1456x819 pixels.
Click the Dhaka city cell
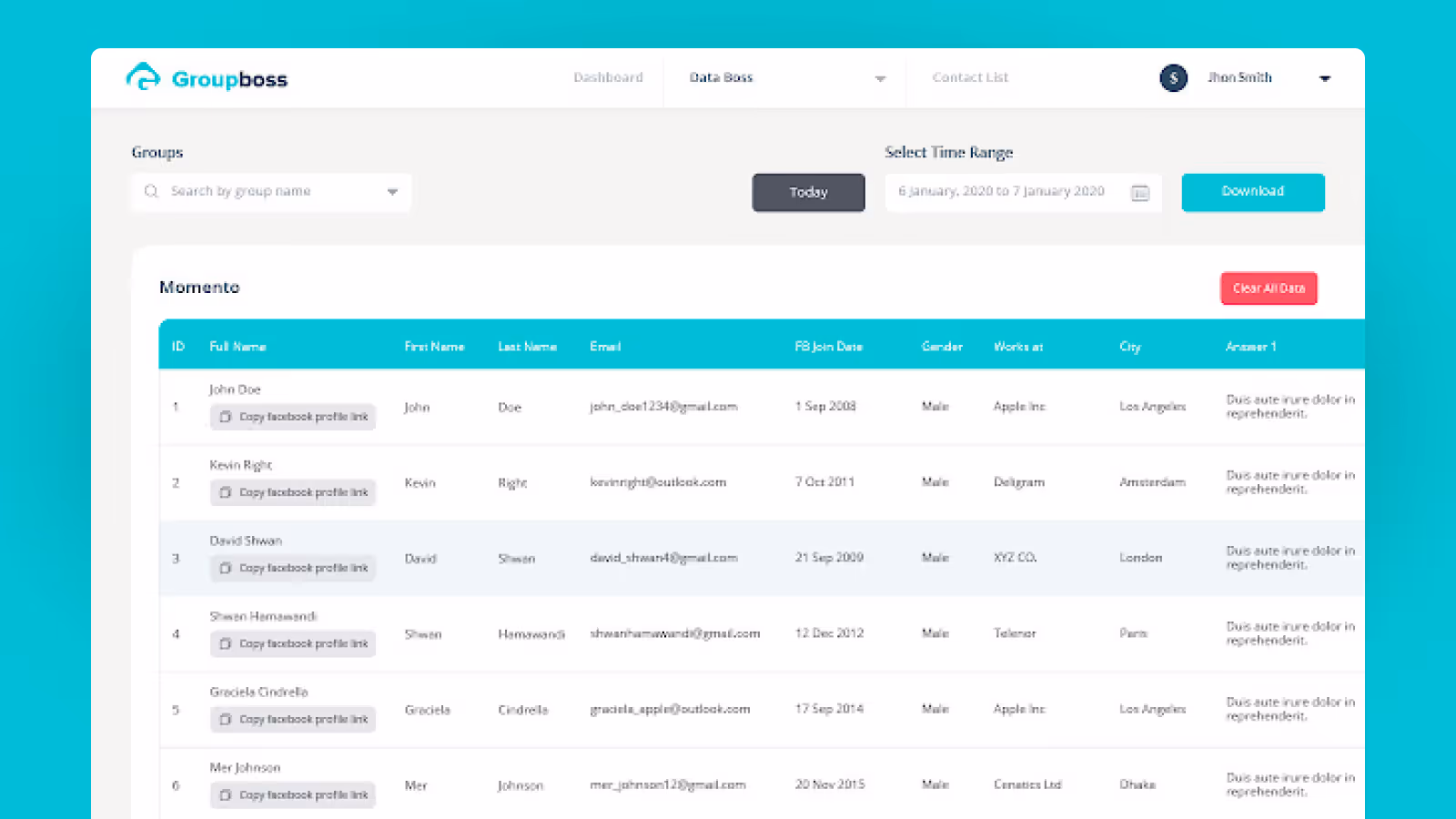point(1137,784)
